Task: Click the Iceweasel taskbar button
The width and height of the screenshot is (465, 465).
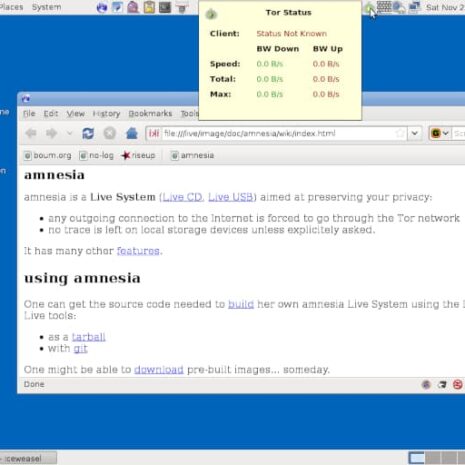Action: (28, 458)
